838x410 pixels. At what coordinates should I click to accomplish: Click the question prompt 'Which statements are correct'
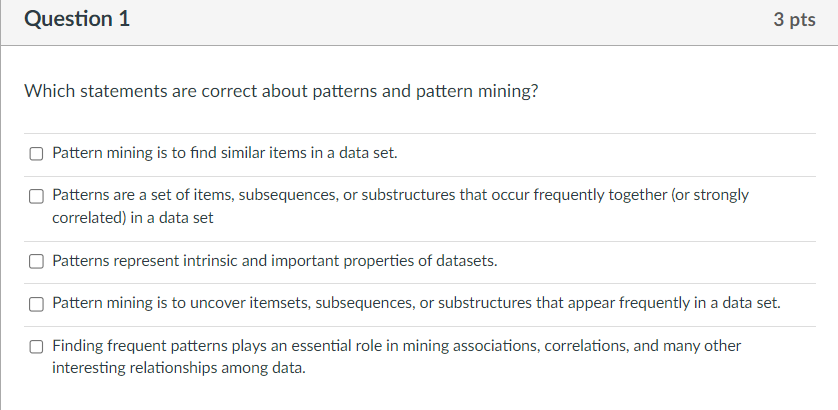(x=281, y=91)
